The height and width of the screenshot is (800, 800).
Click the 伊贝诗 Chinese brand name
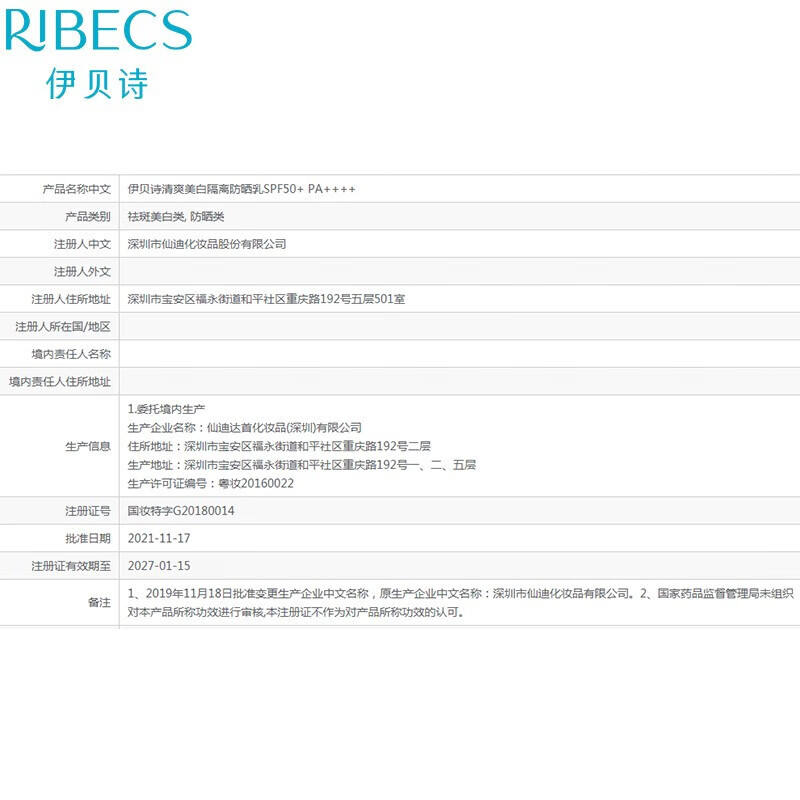coord(97,84)
